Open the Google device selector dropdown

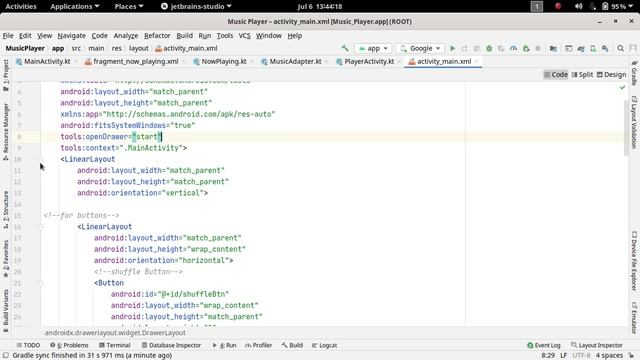tap(420, 48)
